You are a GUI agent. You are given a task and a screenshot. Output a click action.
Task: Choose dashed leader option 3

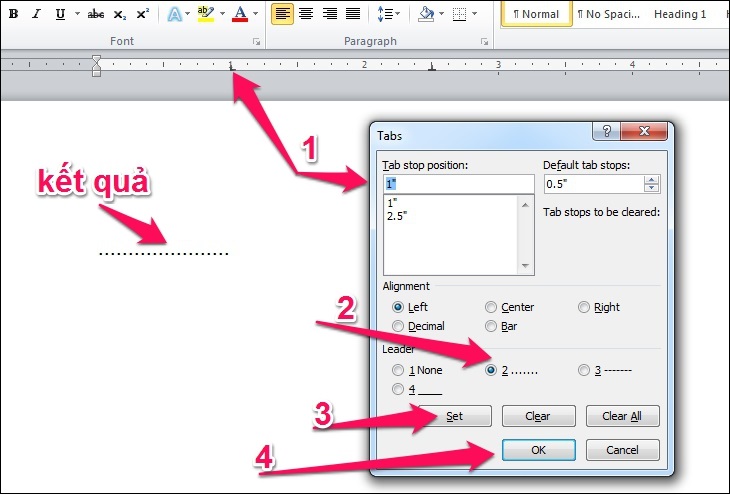click(605, 370)
